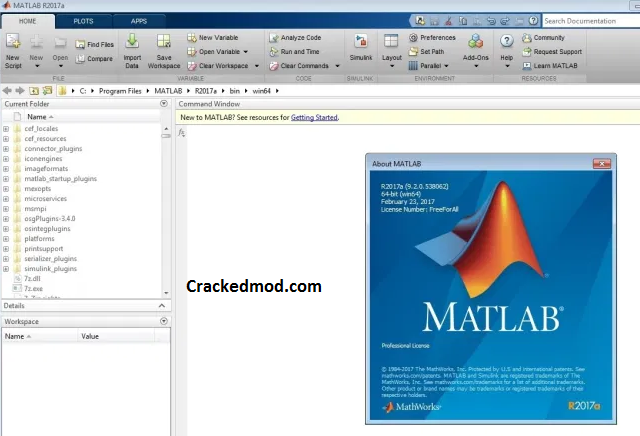The height and width of the screenshot is (436, 640).
Task: Select the imageformats folder
Action: point(46,169)
